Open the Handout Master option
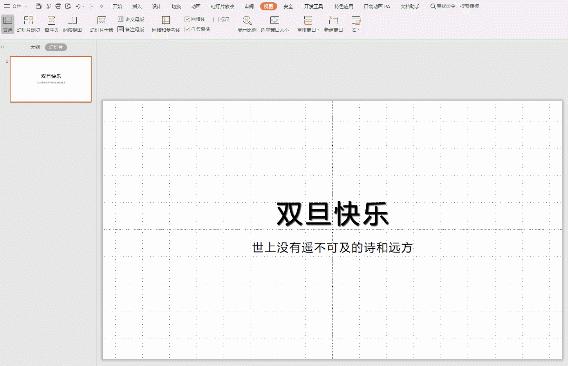This screenshot has height=366, width=568. tap(131, 19)
